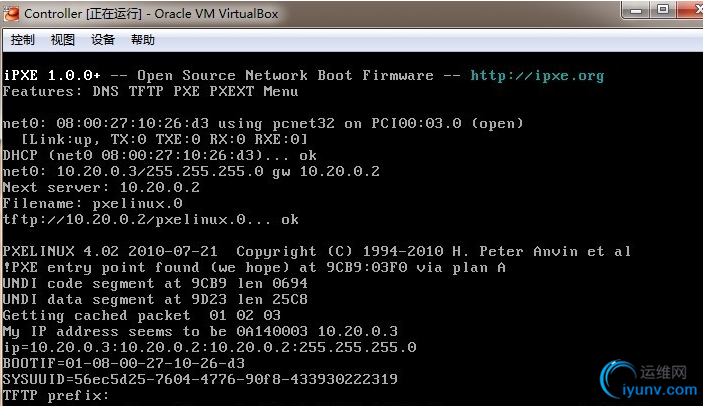Click the 'ip=10.20.0.3:10.20.0.2' line
The width and height of the screenshot is (703, 406).
coord(209,347)
